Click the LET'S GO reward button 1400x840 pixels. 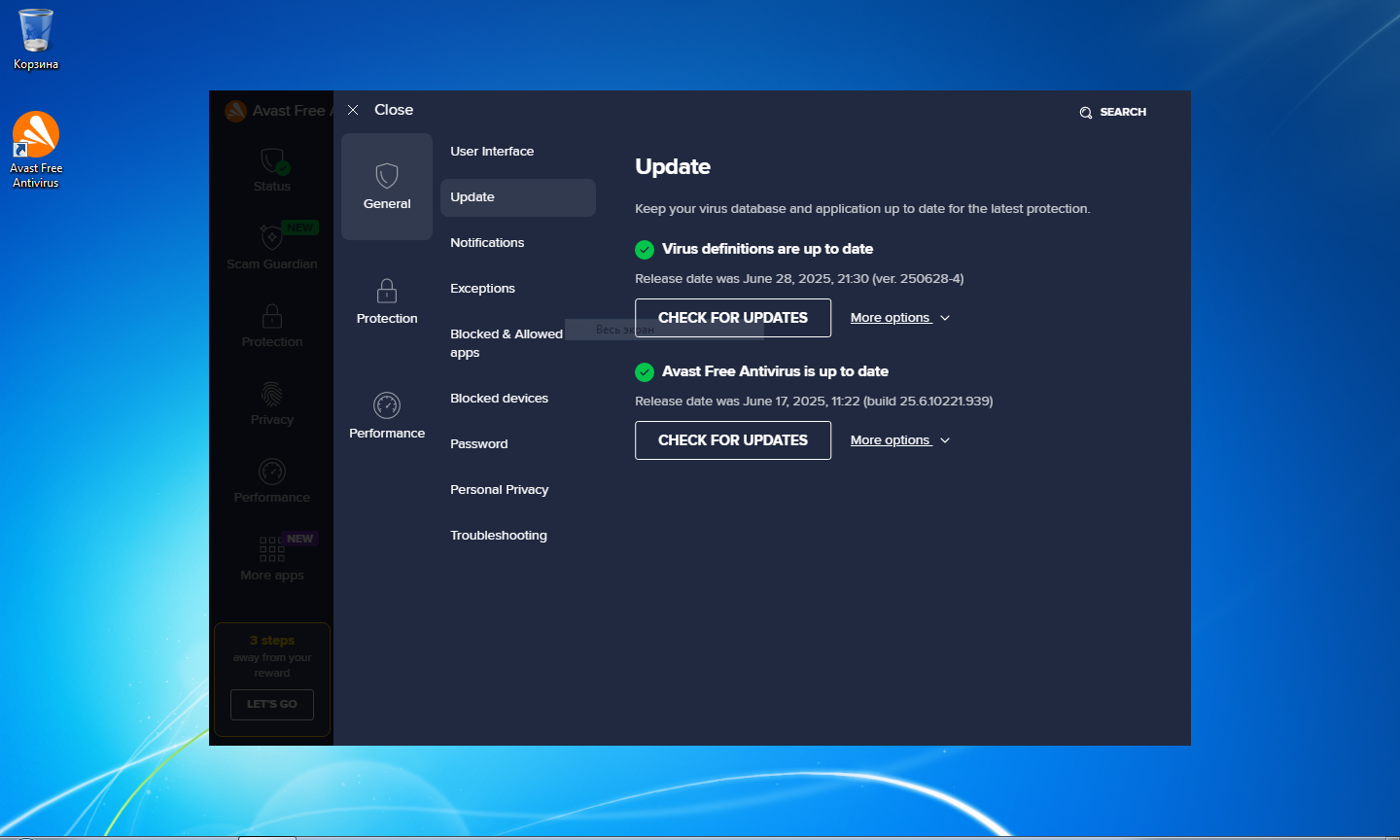coord(272,705)
